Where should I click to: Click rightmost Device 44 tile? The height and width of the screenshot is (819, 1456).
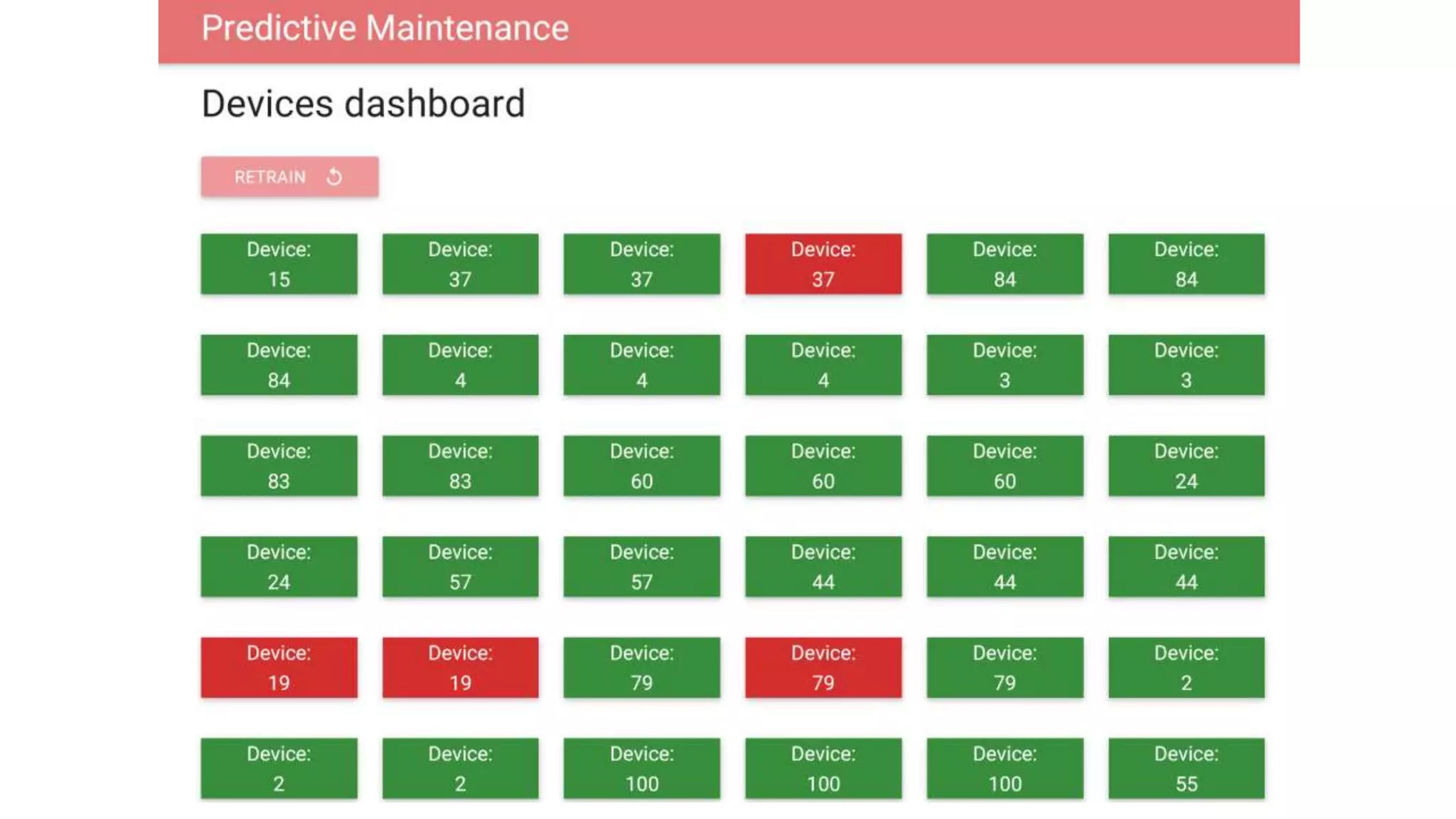click(x=1186, y=567)
